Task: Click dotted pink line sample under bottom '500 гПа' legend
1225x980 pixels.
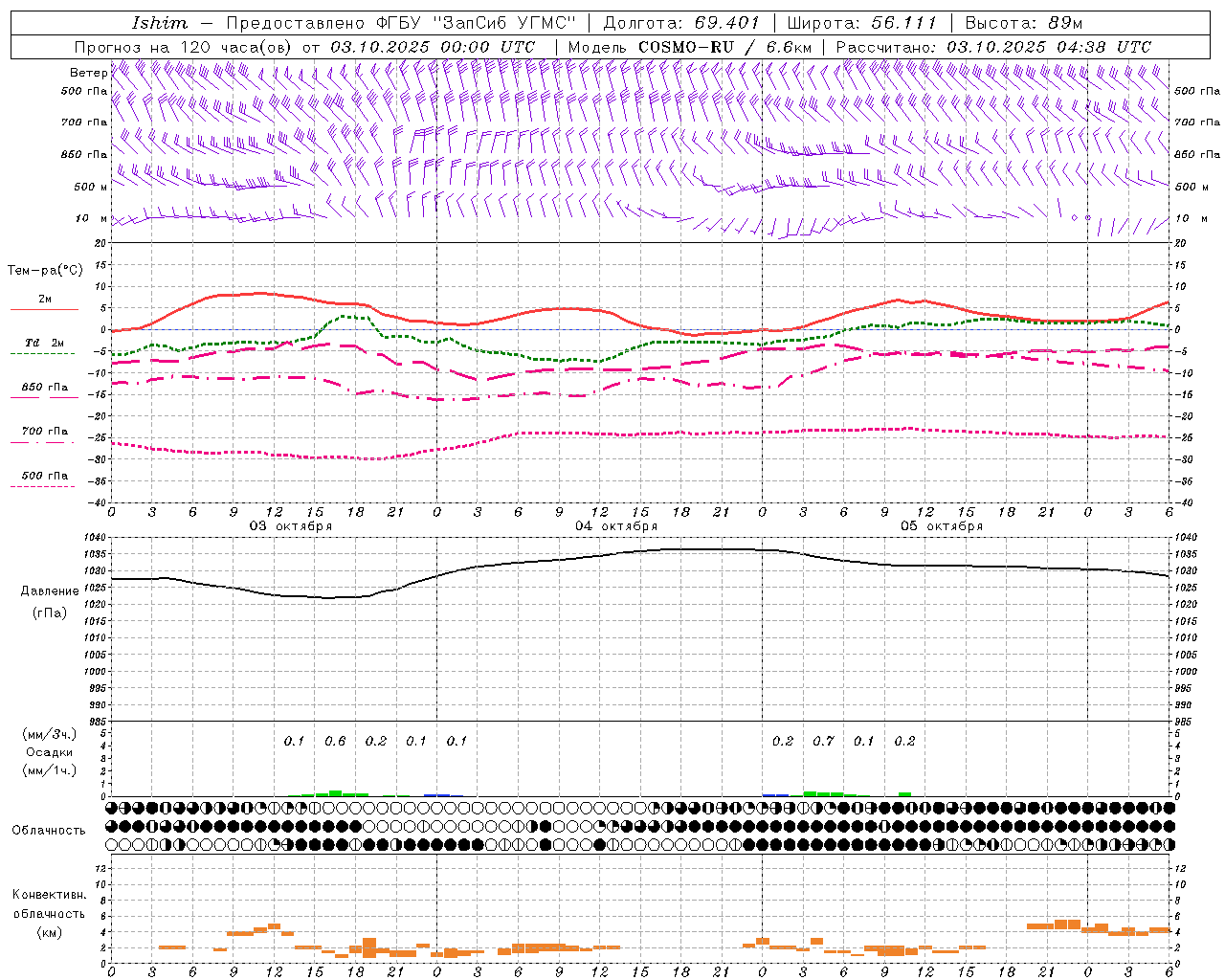Action: click(x=42, y=487)
